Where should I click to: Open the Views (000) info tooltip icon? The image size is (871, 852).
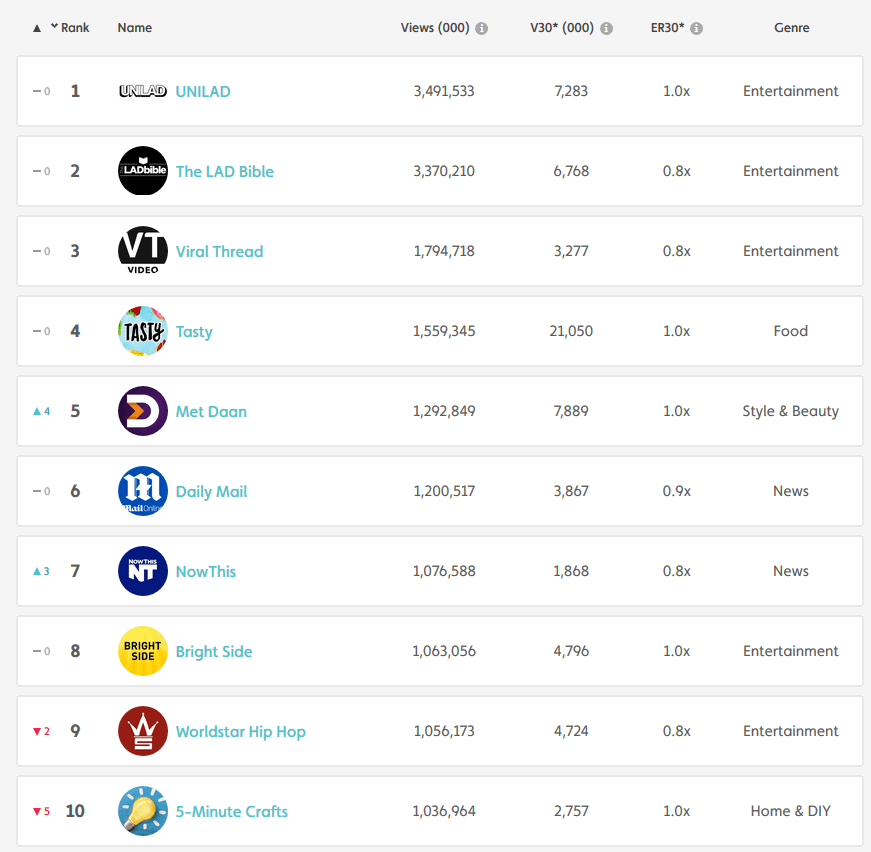click(x=481, y=28)
